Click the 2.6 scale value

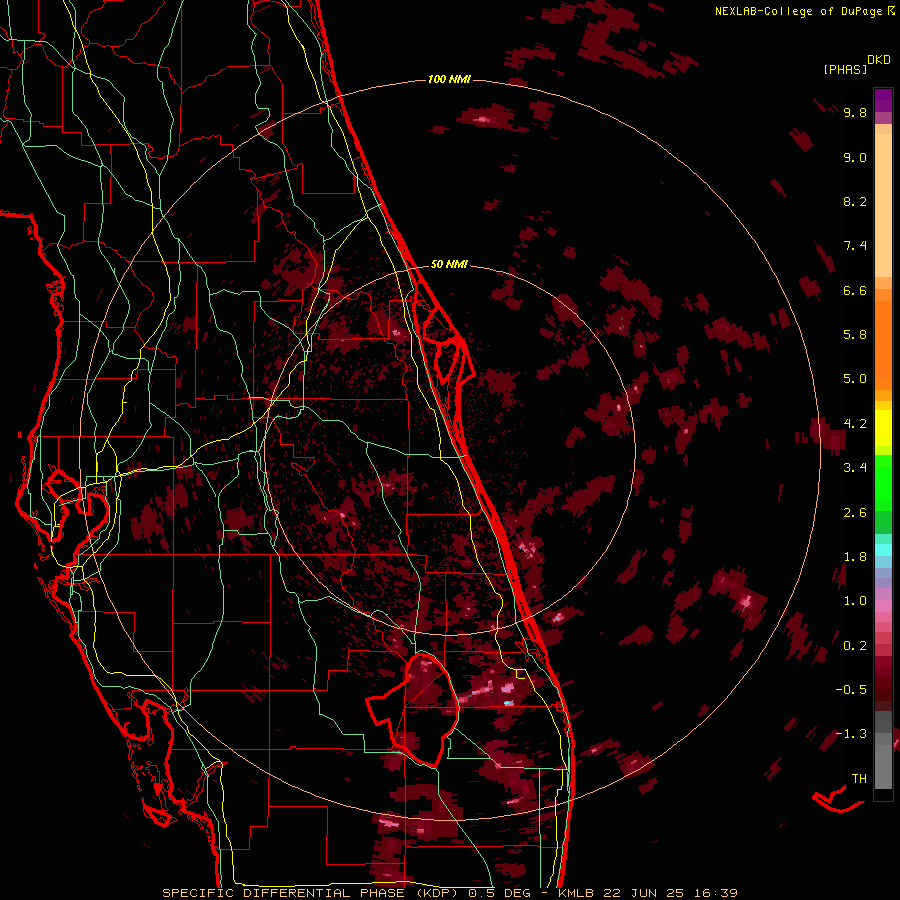point(855,513)
